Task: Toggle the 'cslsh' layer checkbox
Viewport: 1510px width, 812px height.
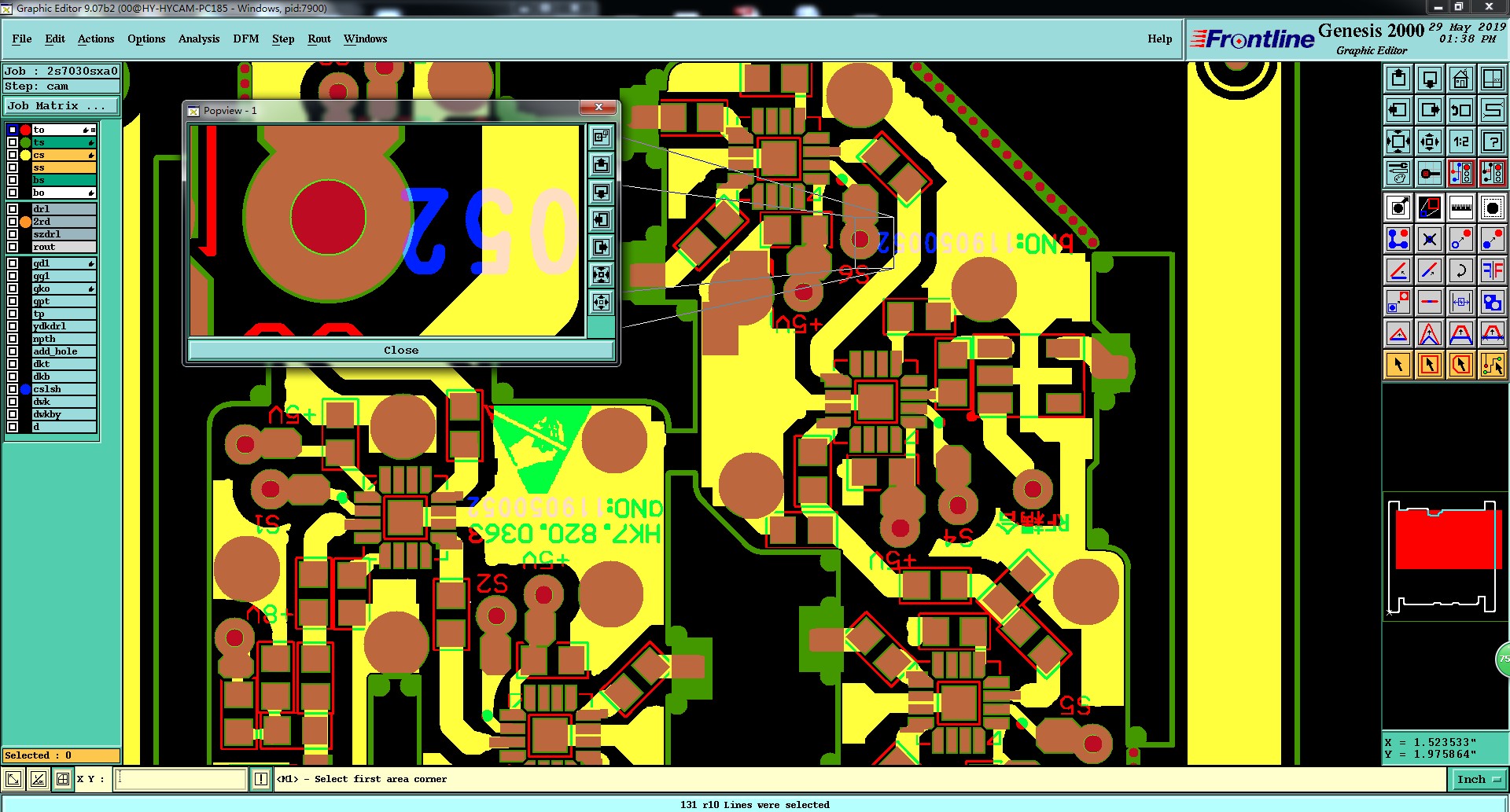Action: 13,389
